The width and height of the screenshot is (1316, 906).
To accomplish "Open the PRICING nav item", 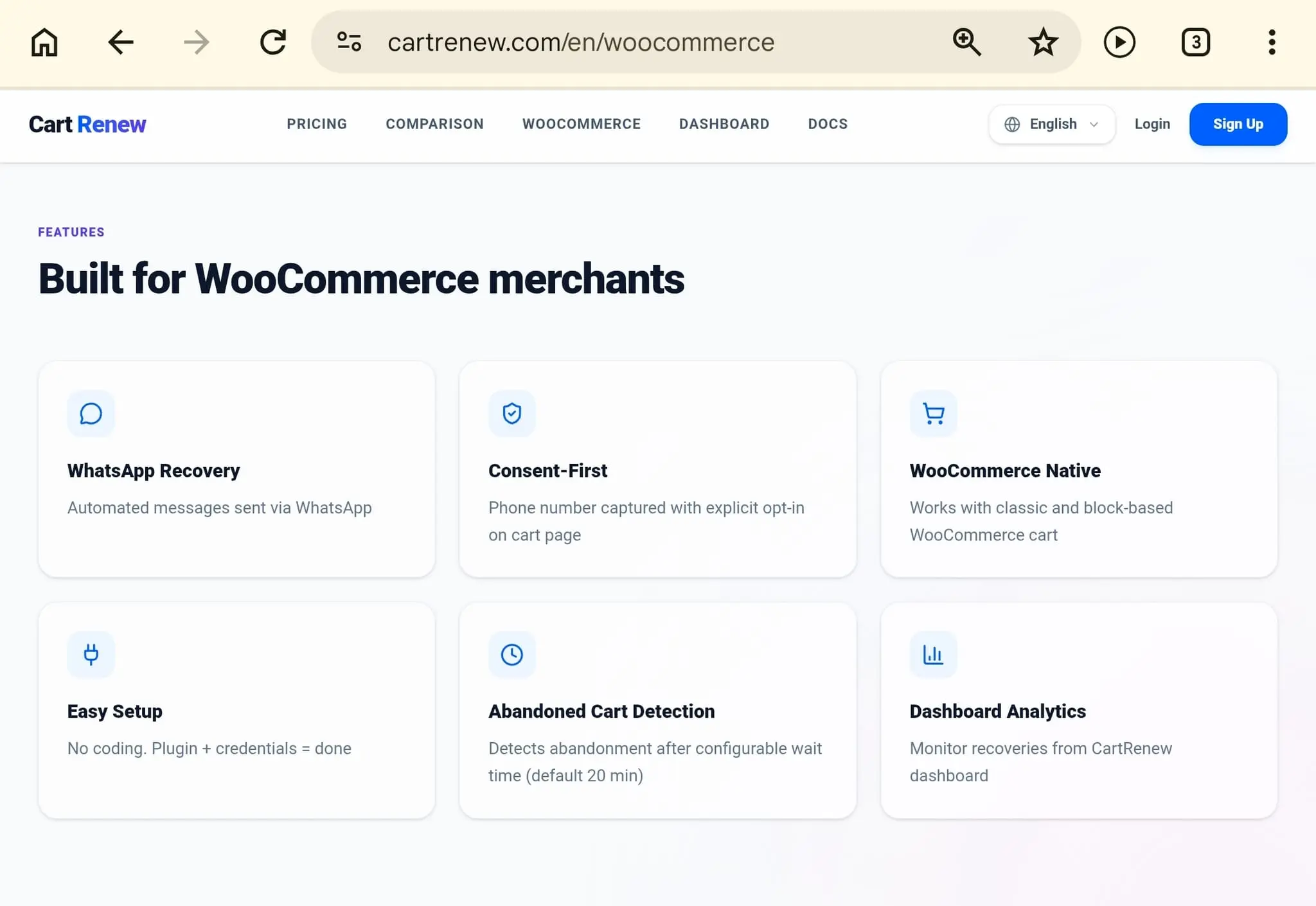I will pos(317,124).
